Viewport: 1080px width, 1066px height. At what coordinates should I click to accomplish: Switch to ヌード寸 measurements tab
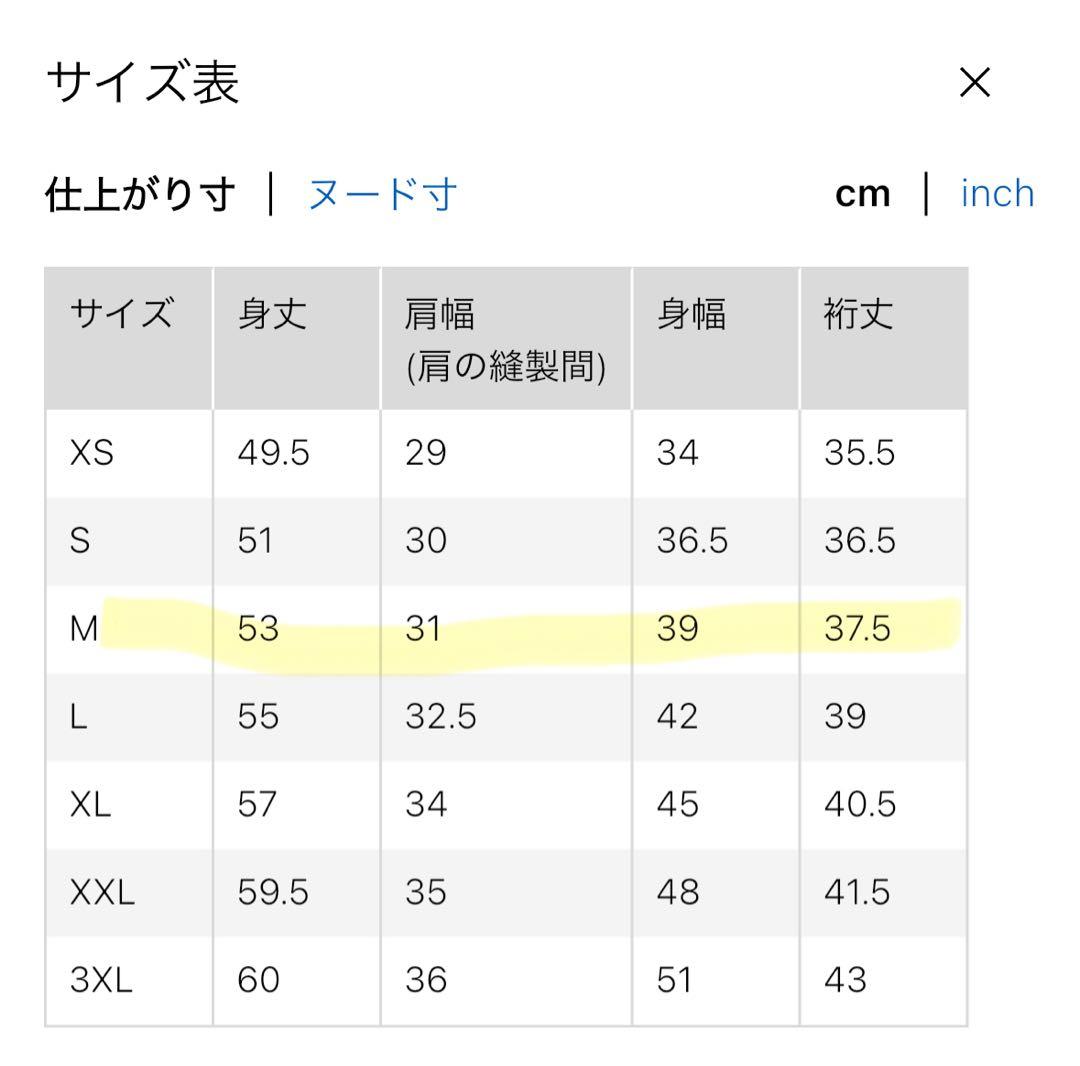382,194
